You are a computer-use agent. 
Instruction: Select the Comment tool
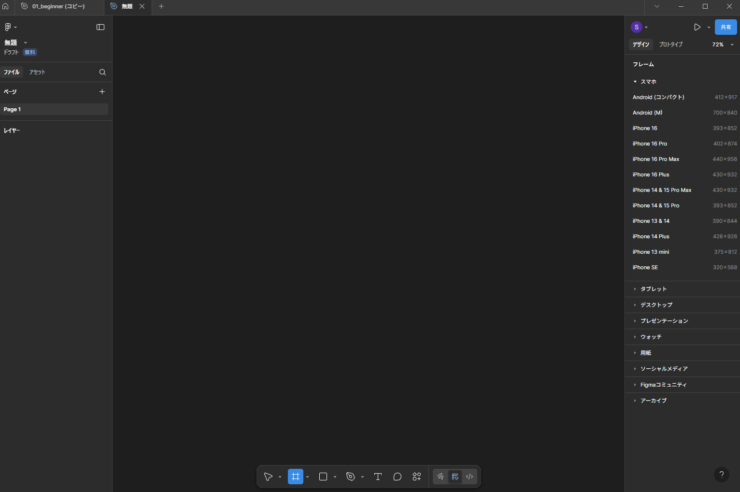click(397, 477)
